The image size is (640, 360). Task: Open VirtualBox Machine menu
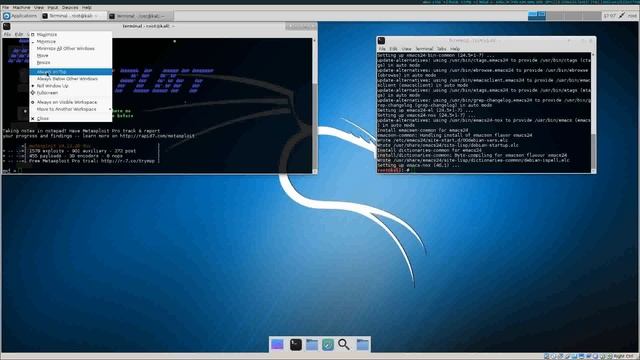(21, 7)
